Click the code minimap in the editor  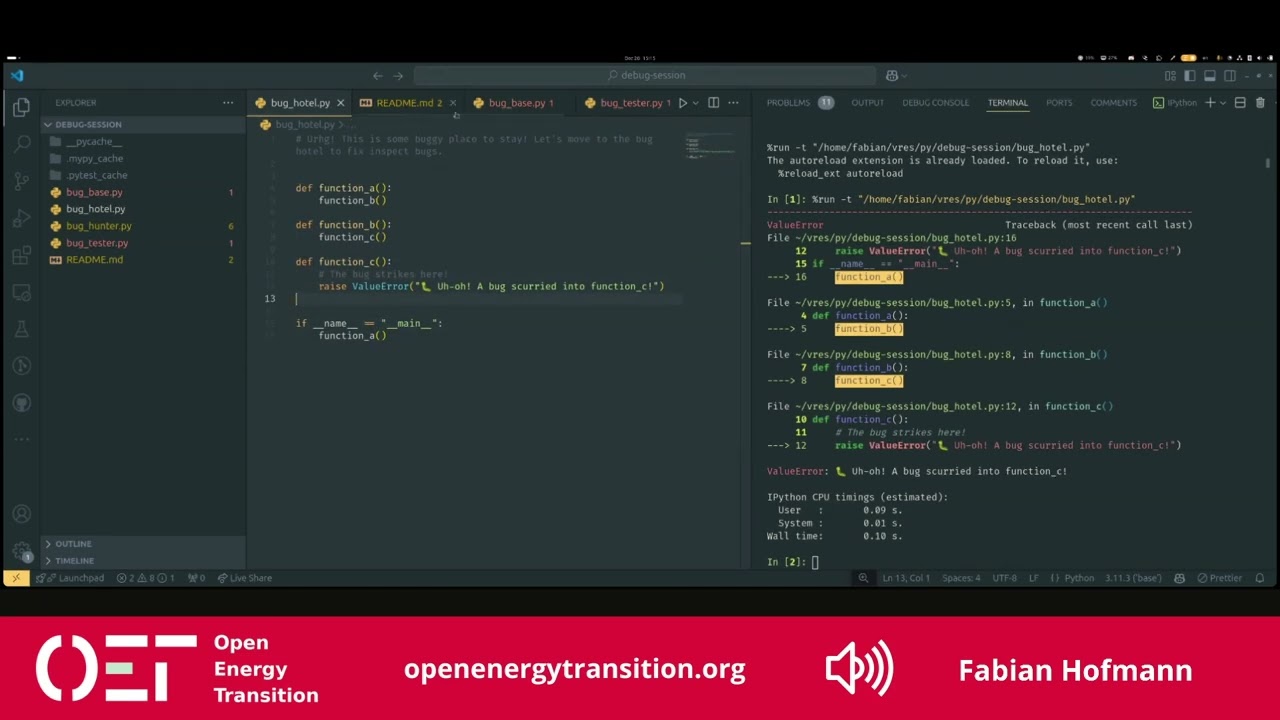[x=710, y=146]
